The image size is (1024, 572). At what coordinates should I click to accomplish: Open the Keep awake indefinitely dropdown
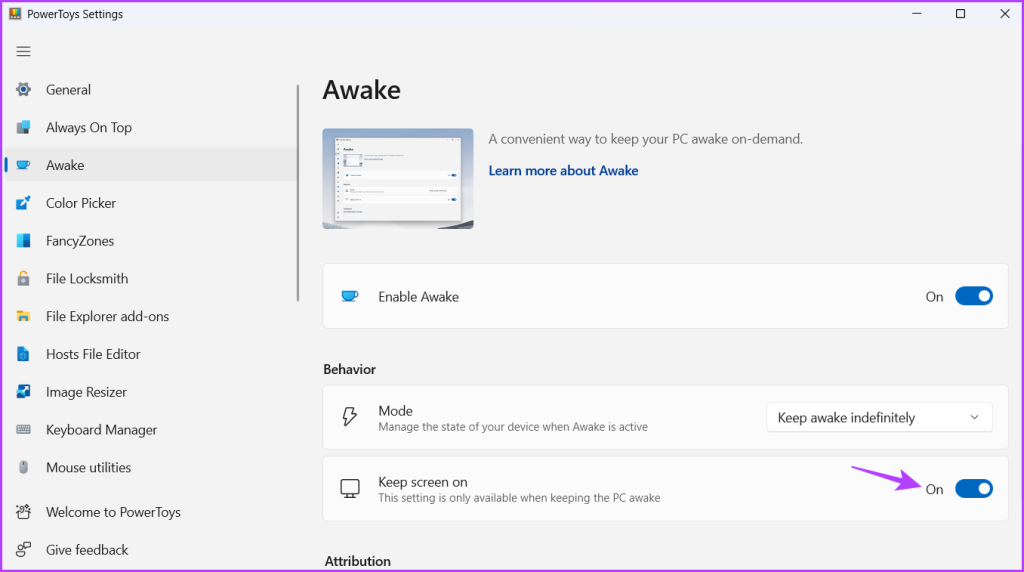[879, 418]
